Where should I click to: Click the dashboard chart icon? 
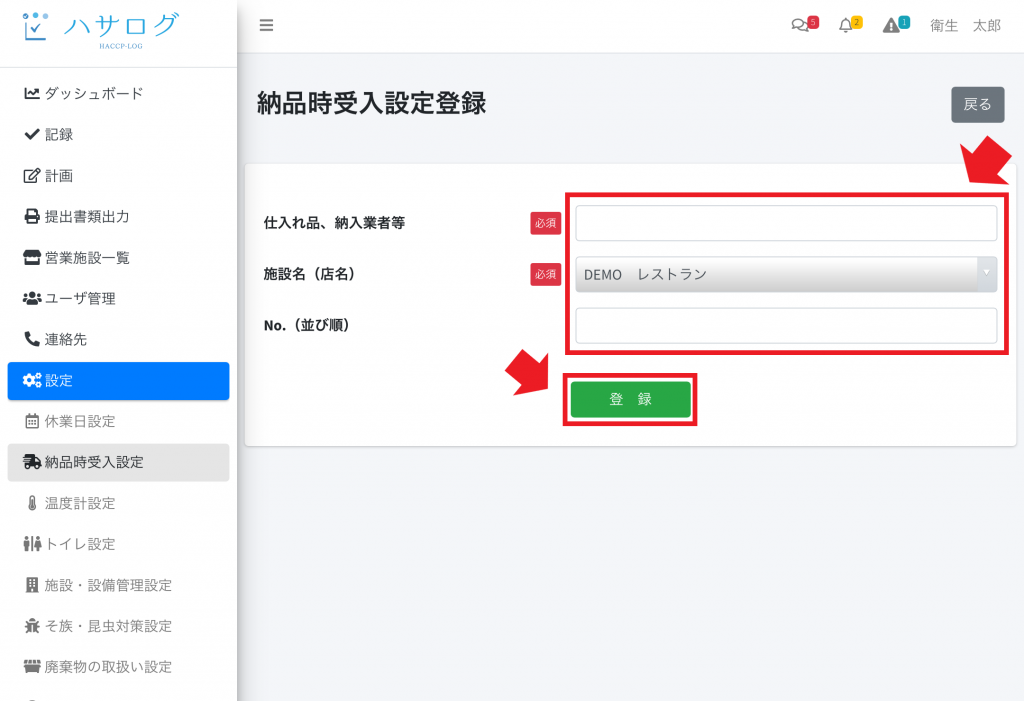point(32,93)
